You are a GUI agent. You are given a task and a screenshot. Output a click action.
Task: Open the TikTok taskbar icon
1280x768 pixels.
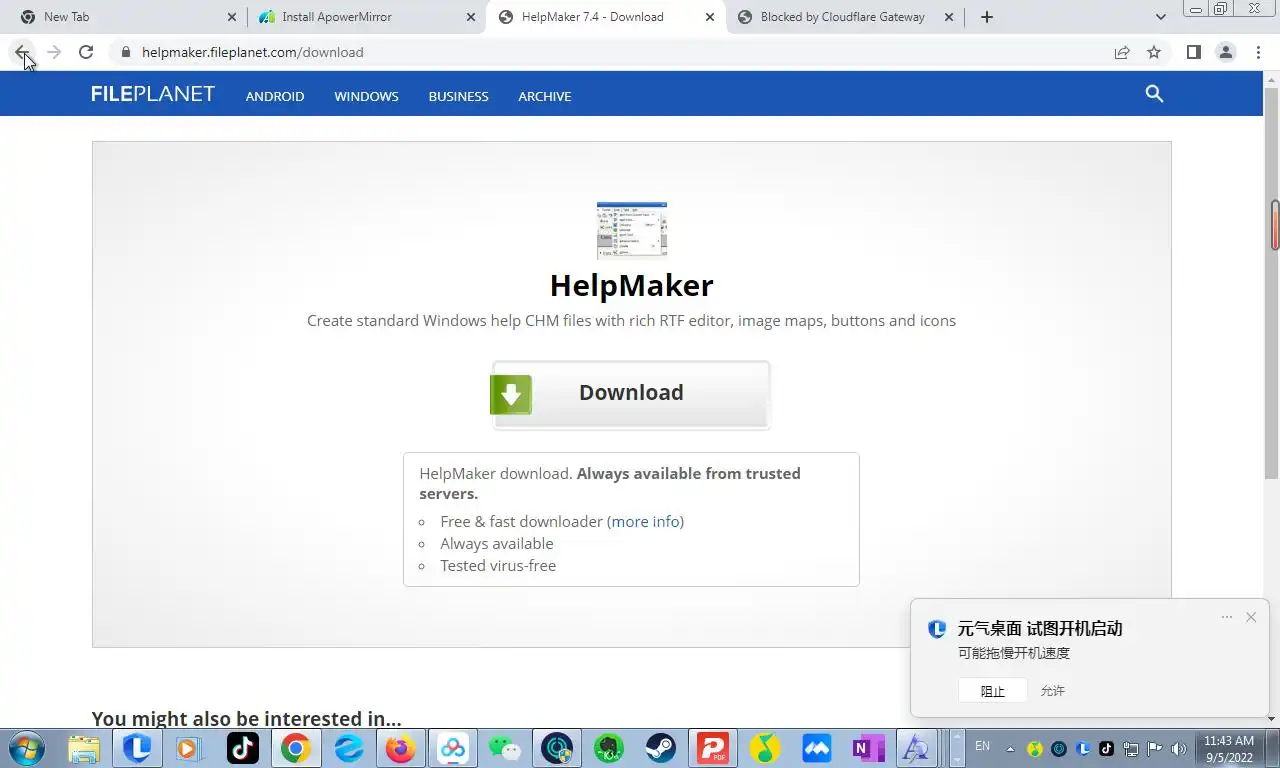point(243,748)
